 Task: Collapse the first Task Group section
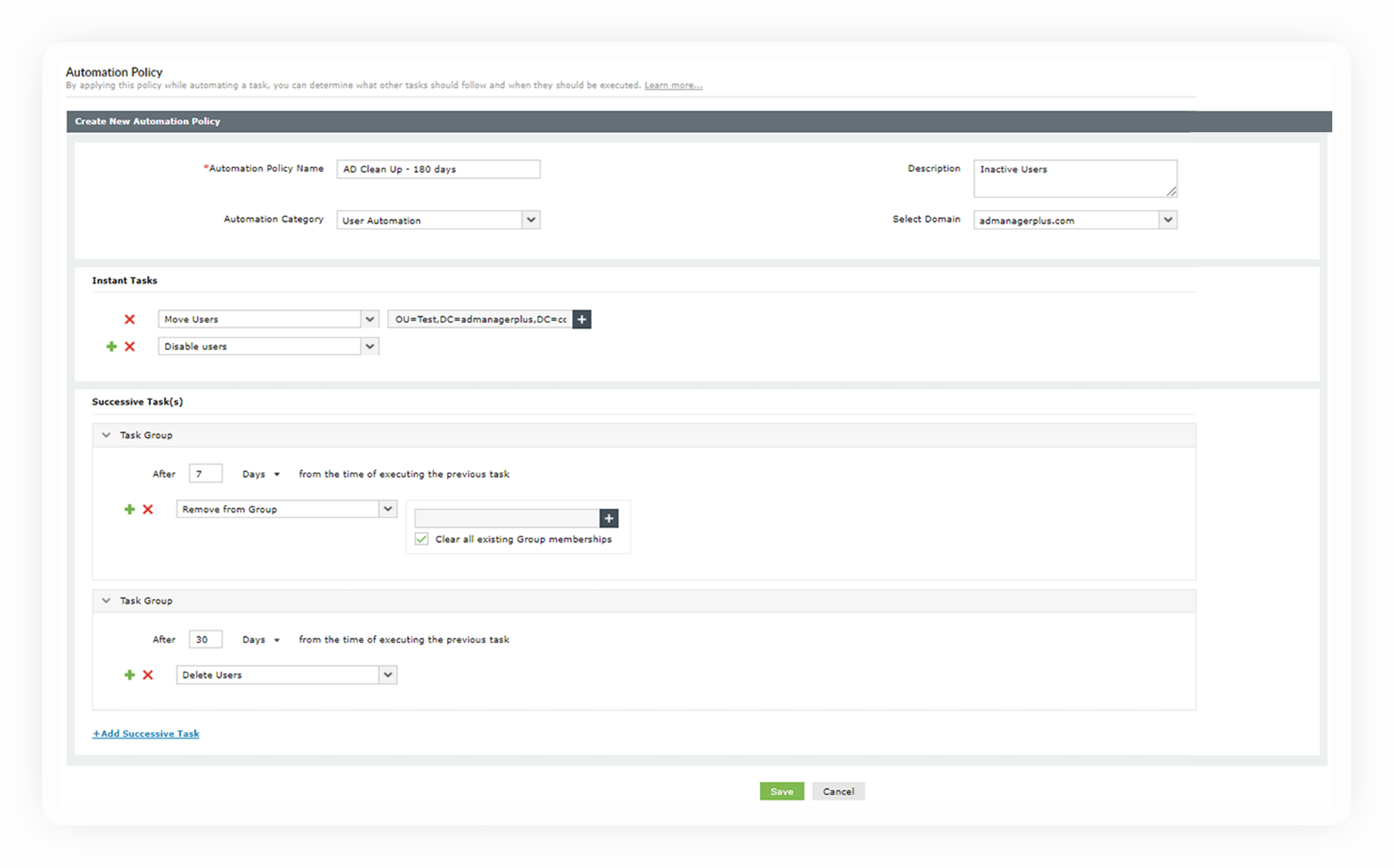click(x=106, y=435)
